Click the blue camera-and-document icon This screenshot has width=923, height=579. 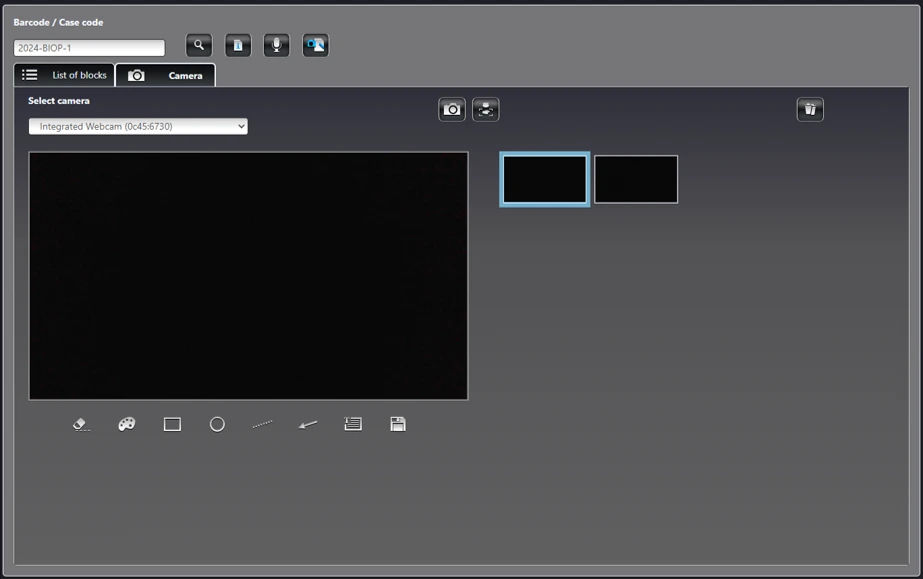click(316, 45)
